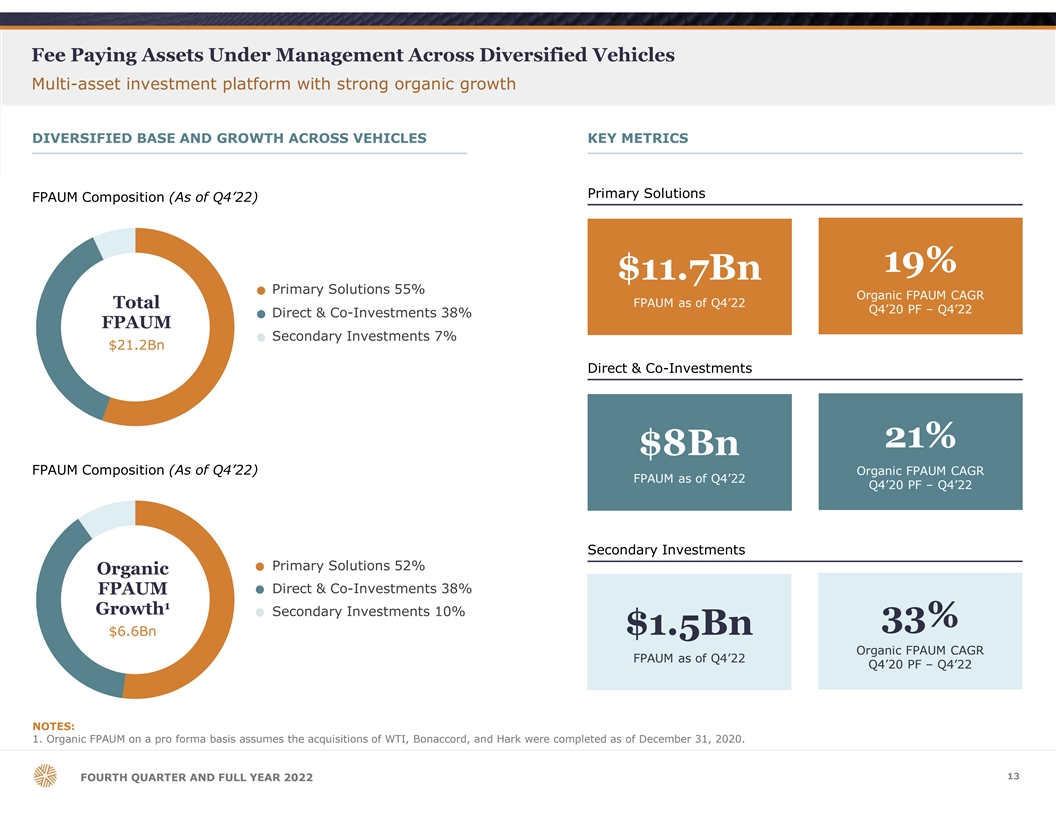
Task: Click the starburst company logo in footer
Action: [x=46, y=777]
